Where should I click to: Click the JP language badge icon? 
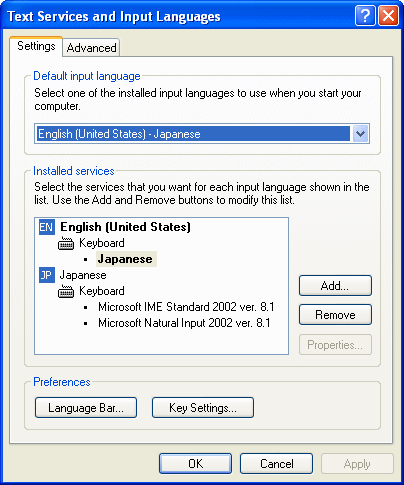tap(47, 275)
